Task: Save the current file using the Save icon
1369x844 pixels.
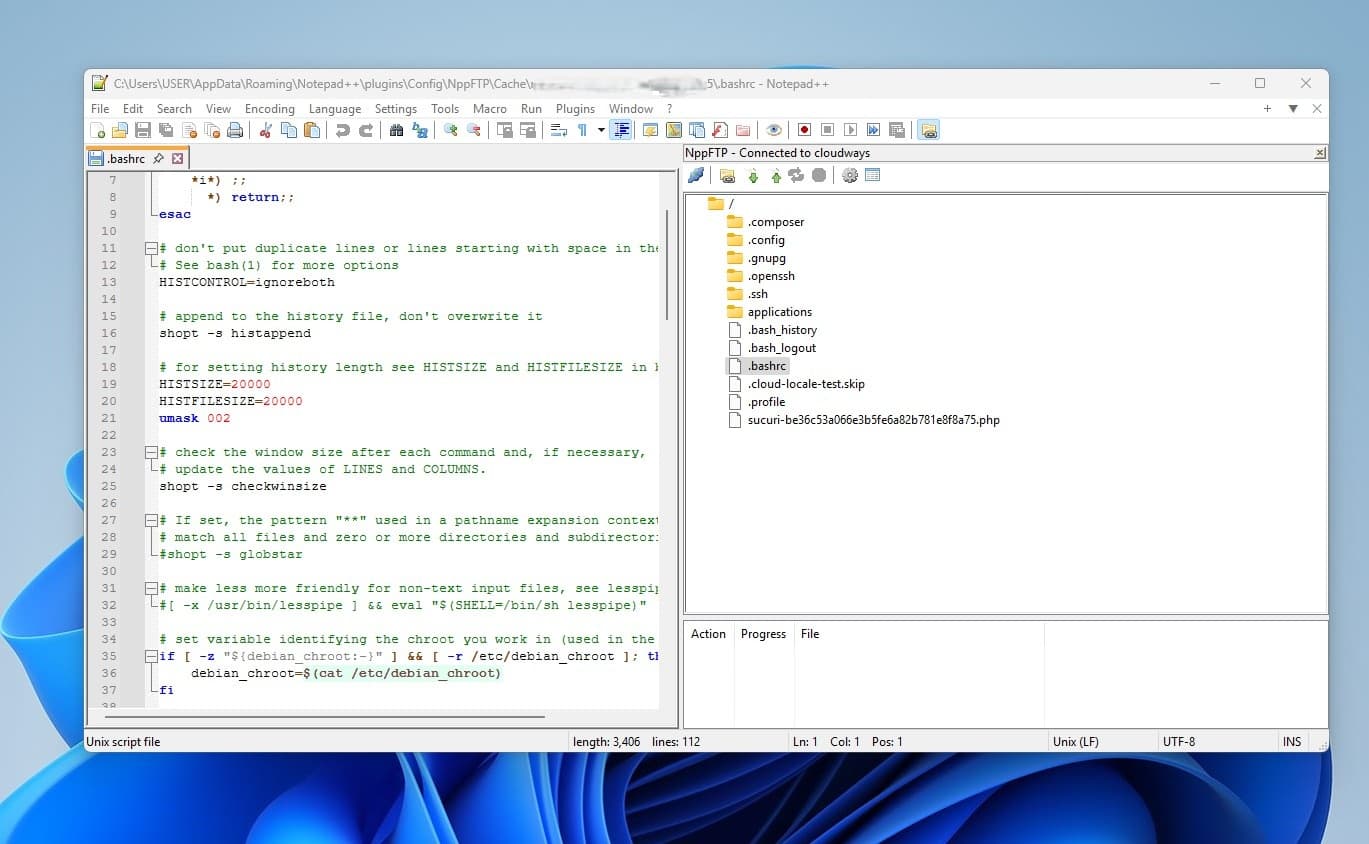Action: pyautogui.click(x=142, y=130)
